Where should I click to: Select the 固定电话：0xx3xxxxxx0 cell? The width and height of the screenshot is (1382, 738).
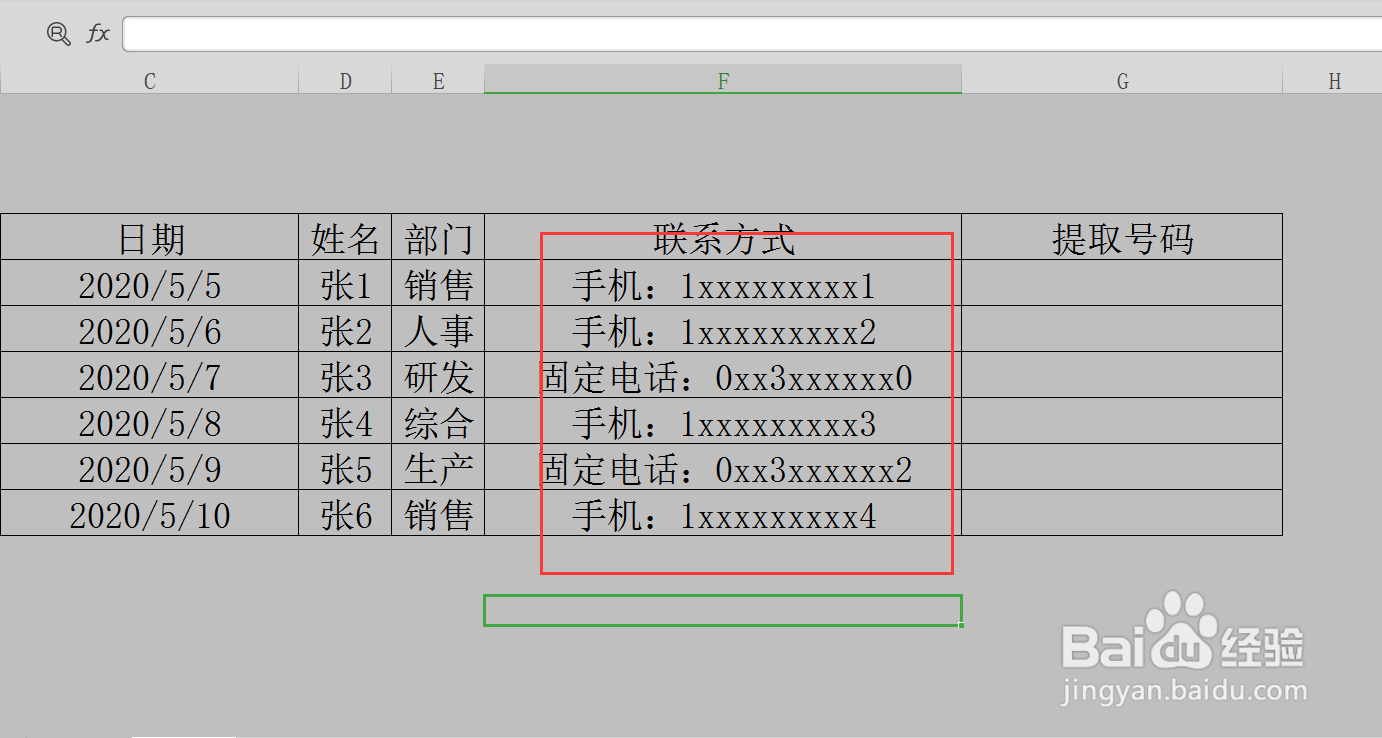722,376
